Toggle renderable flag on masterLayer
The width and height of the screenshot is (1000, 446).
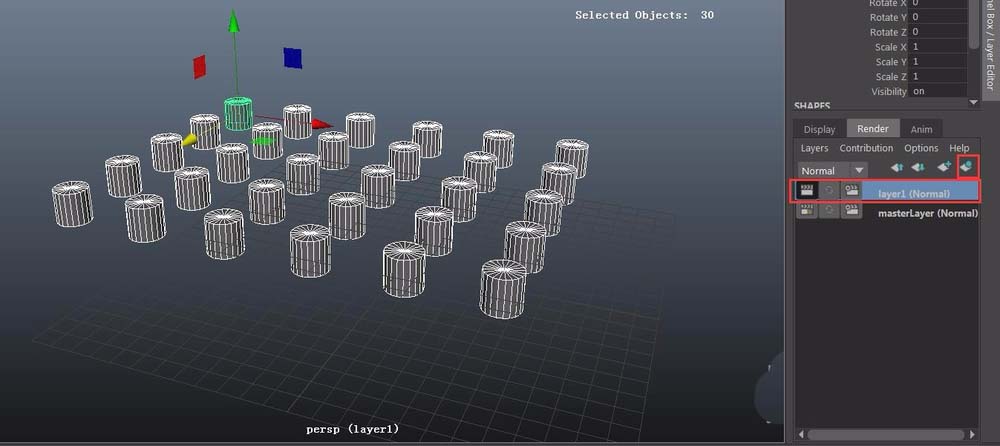(x=807, y=211)
